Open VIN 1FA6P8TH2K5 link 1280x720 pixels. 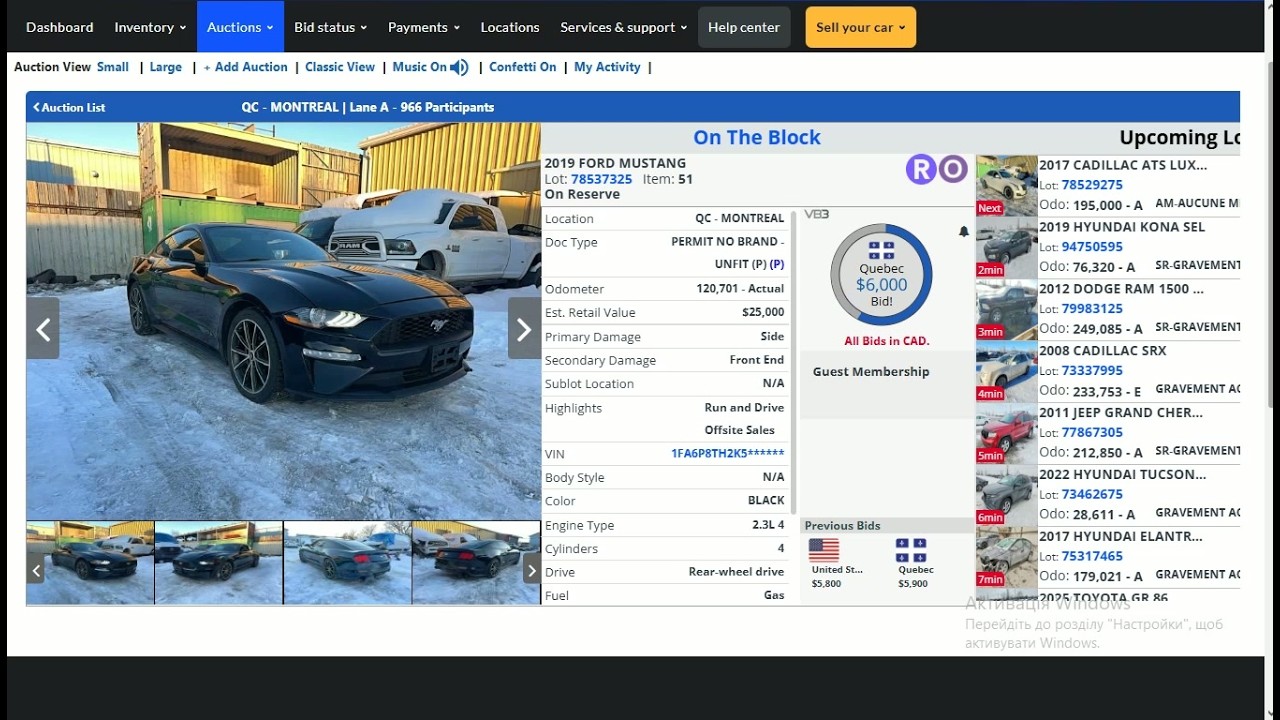[x=727, y=453]
